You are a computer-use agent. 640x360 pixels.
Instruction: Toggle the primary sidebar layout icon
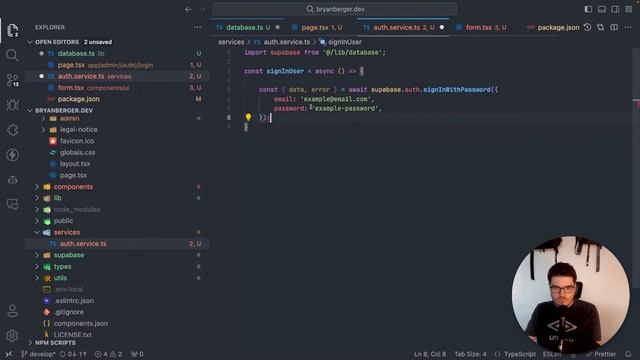click(588, 9)
